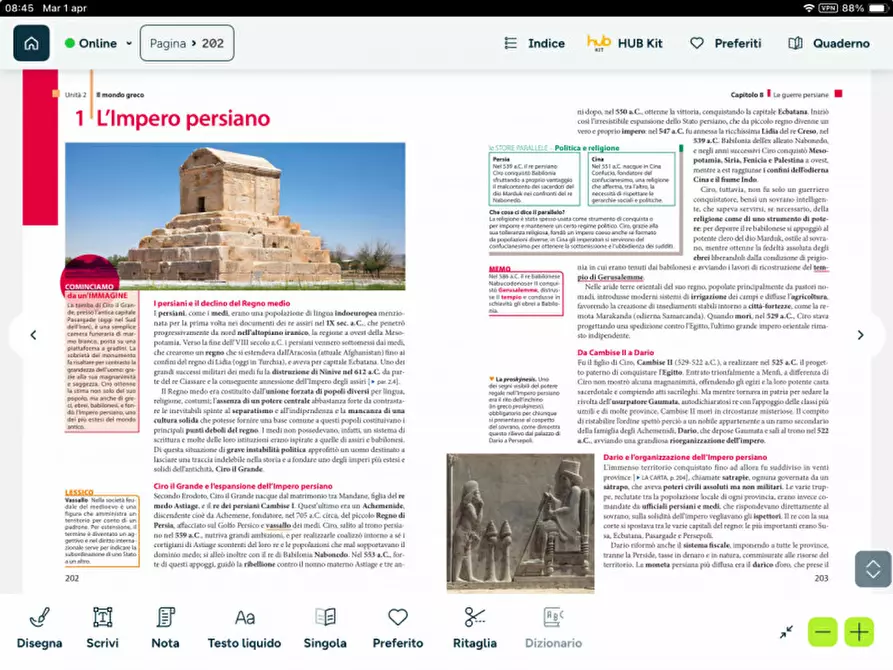Viewport: 893px width, 670px height.
Task: Click the Pagina 202 page number field
Action: click(x=187, y=44)
